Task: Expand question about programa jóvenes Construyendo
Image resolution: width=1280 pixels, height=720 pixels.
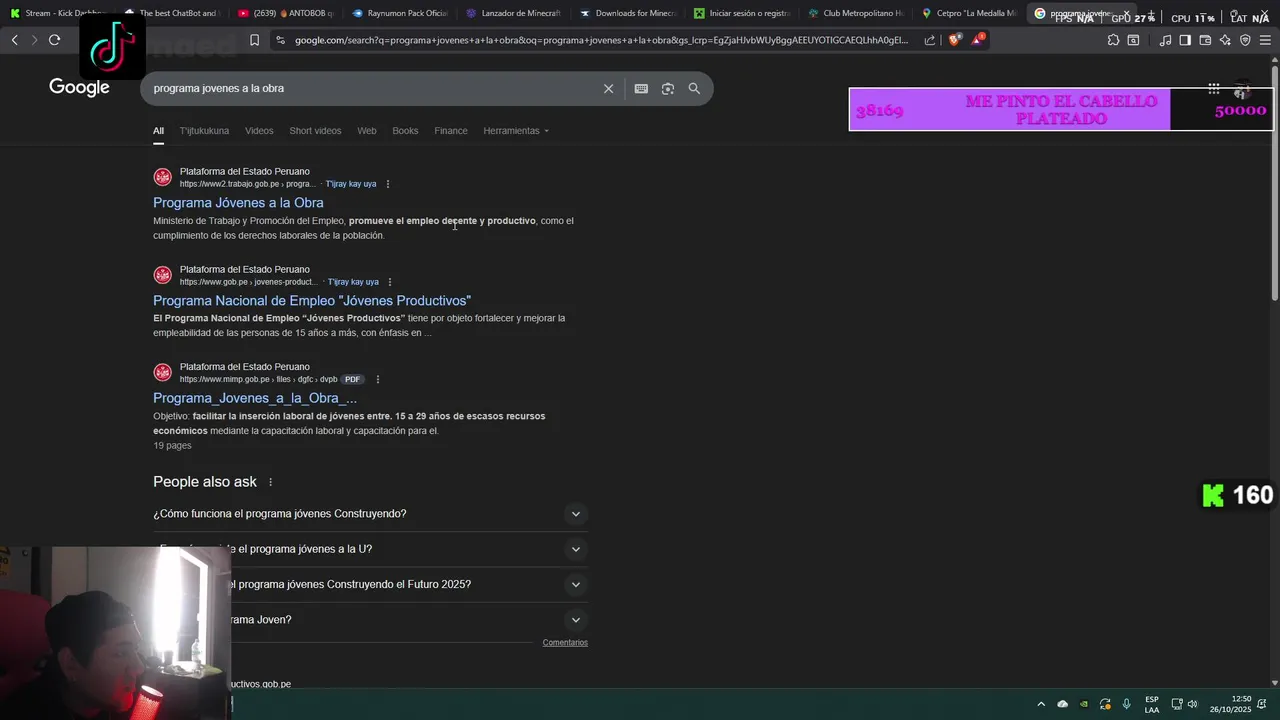Action: coord(370,514)
